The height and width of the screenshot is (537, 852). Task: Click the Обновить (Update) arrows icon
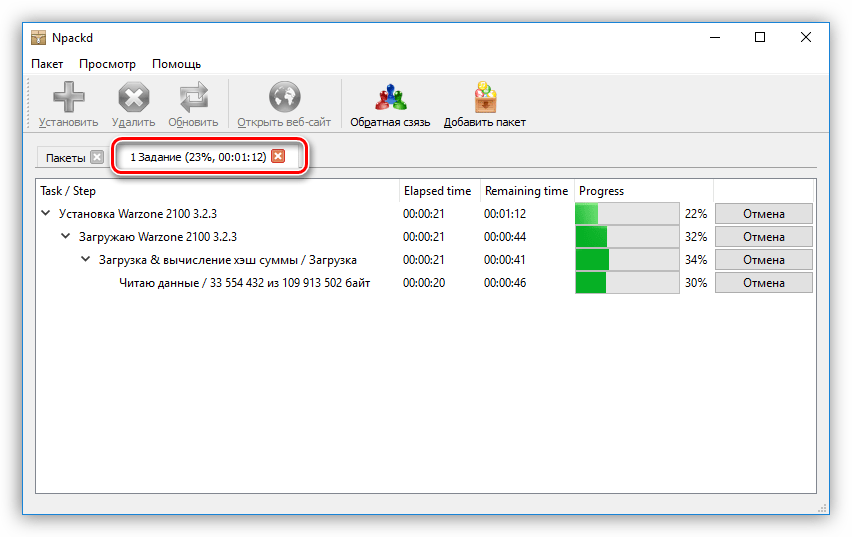193,98
